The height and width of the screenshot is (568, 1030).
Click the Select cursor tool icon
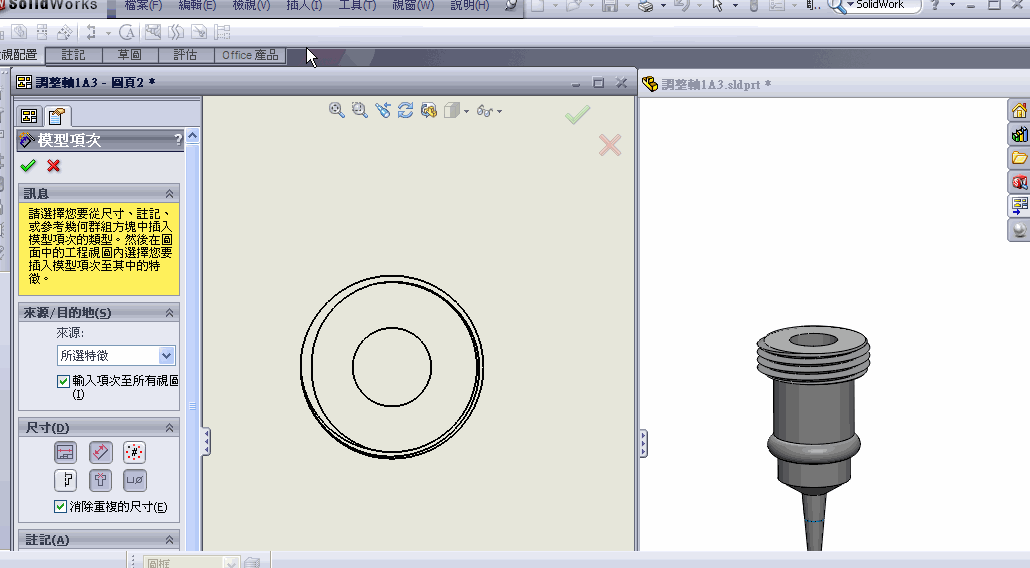pos(717,6)
